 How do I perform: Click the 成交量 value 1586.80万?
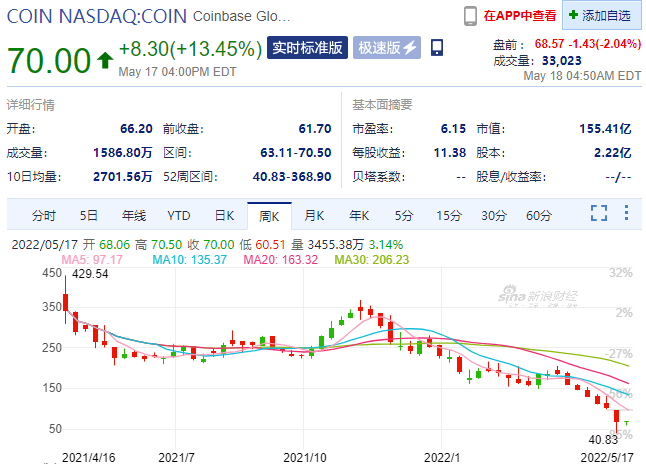click(123, 153)
